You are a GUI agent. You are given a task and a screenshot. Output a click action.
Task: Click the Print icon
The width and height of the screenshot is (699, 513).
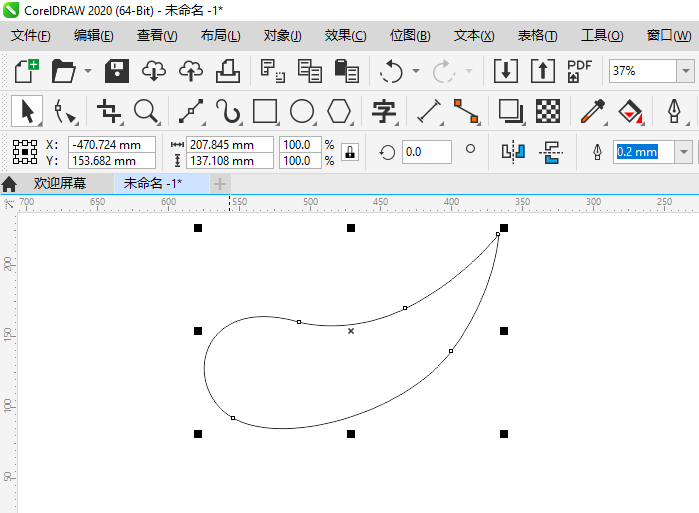(226, 71)
